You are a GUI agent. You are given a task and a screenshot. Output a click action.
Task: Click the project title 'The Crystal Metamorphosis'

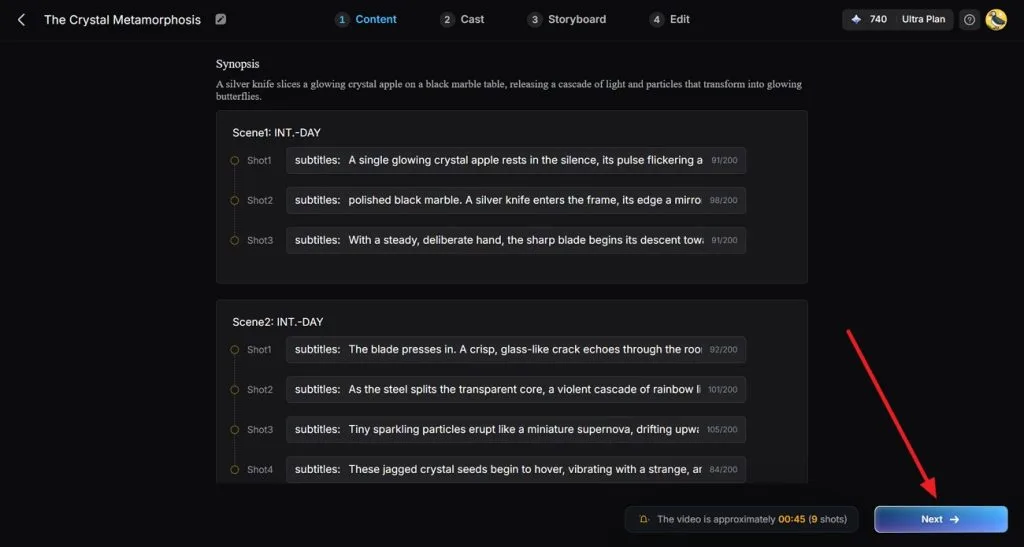coord(122,20)
